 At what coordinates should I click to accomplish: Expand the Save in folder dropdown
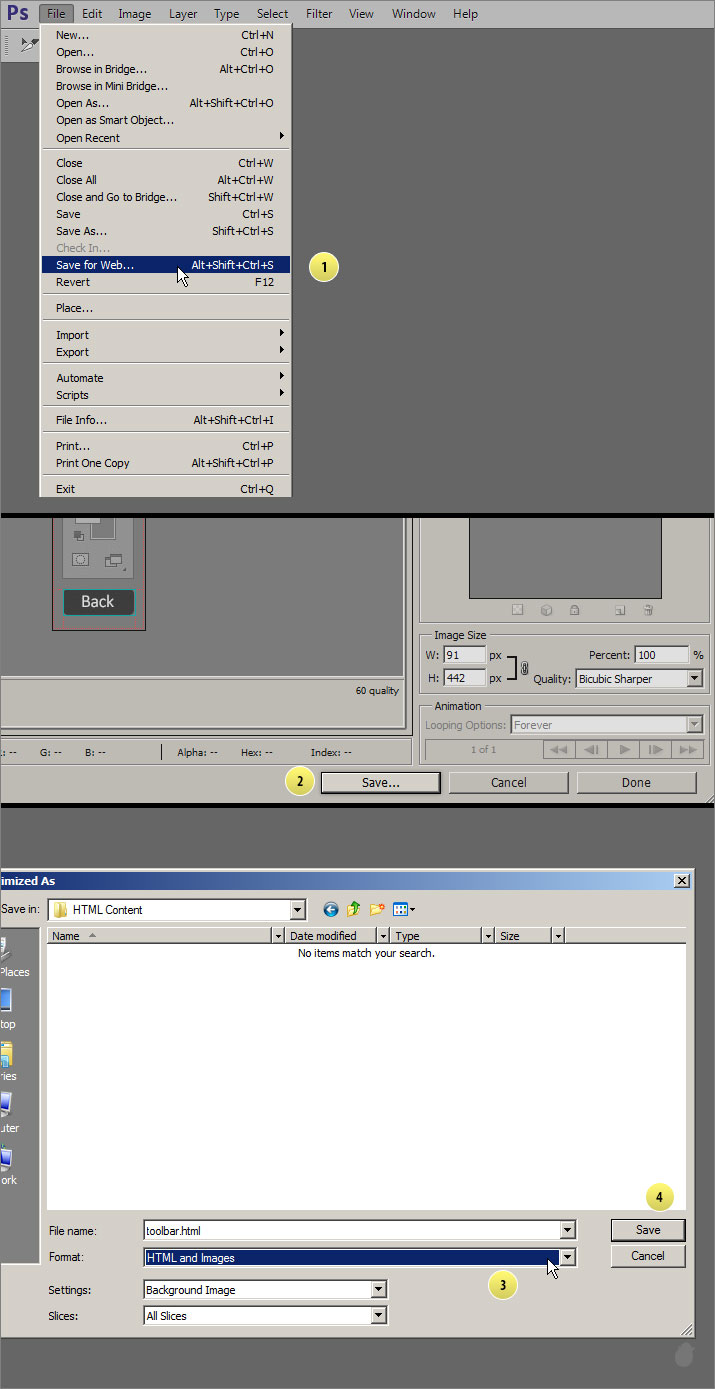tap(297, 910)
